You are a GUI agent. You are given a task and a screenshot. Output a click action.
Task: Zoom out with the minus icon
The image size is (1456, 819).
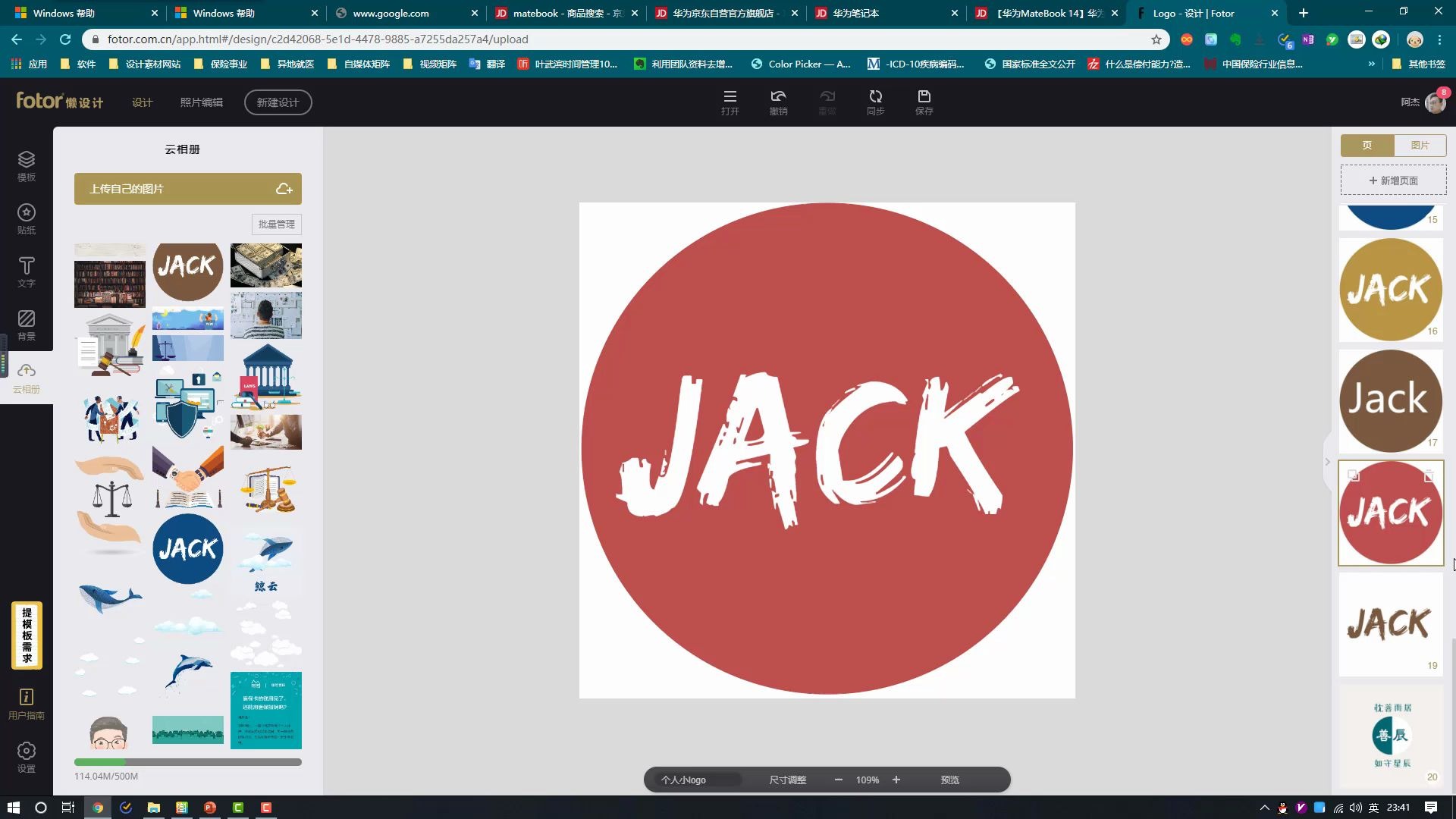(x=839, y=780)
